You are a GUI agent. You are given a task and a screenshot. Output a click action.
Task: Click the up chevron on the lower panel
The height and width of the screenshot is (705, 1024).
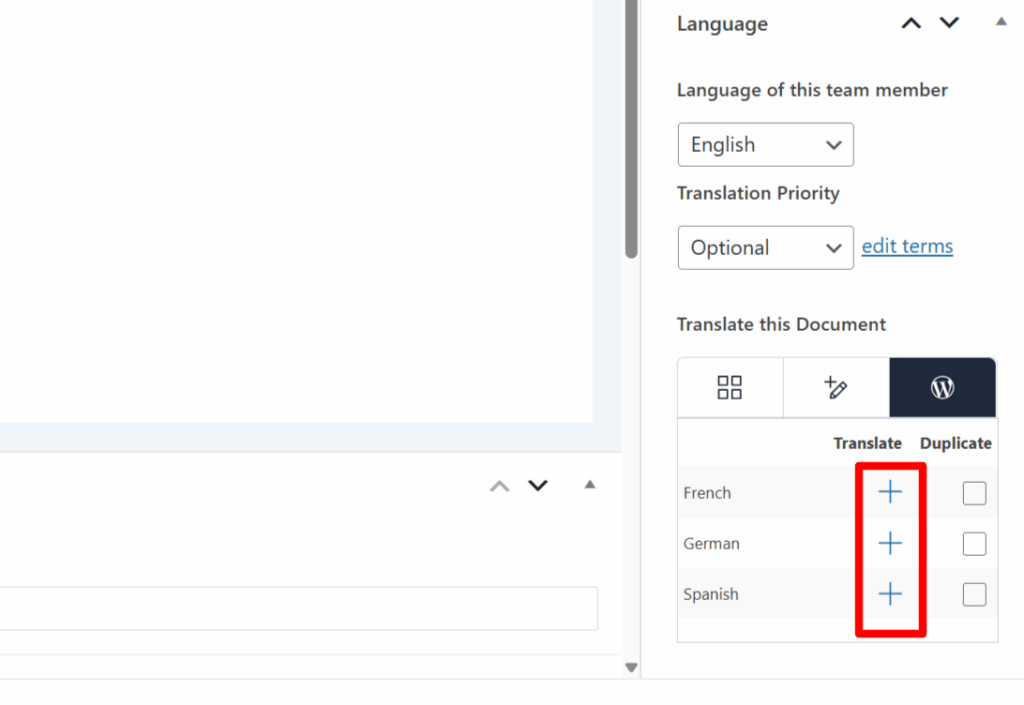pyautogui.click(x=499, y=485)
